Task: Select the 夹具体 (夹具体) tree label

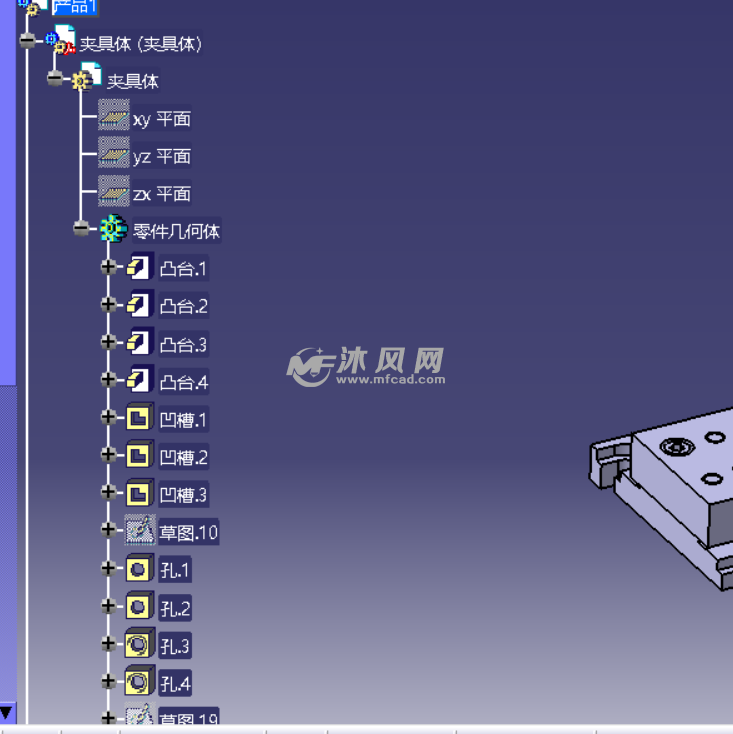Action: (x=141, y=44)
